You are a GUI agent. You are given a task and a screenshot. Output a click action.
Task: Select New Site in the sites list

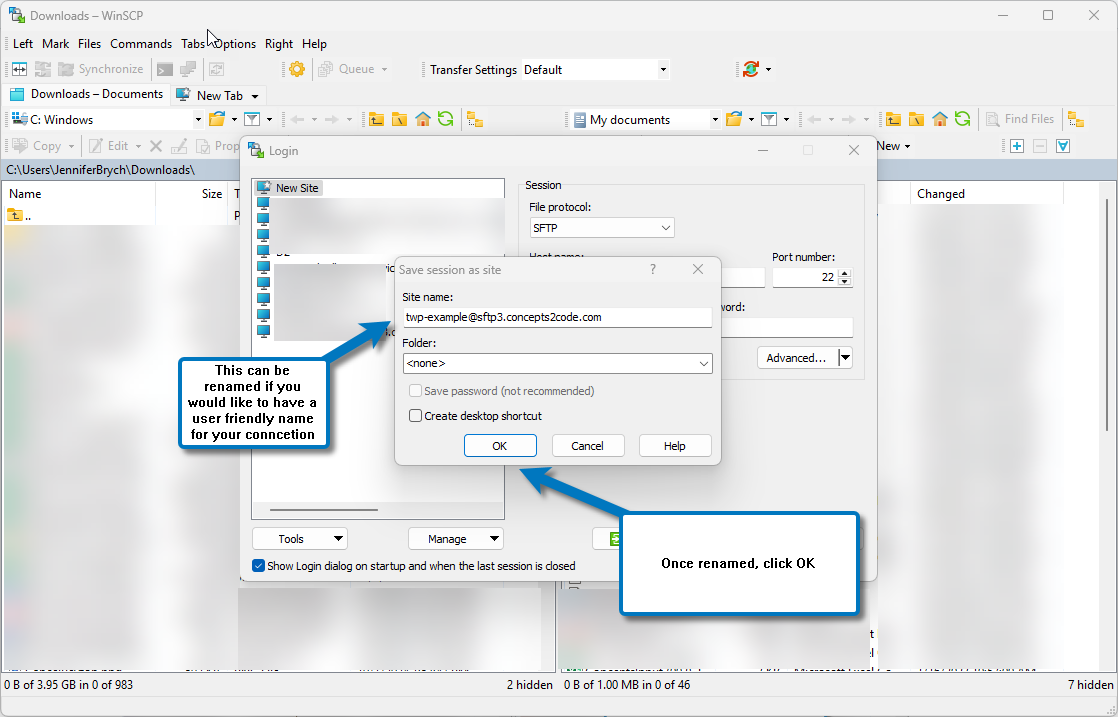289,188
